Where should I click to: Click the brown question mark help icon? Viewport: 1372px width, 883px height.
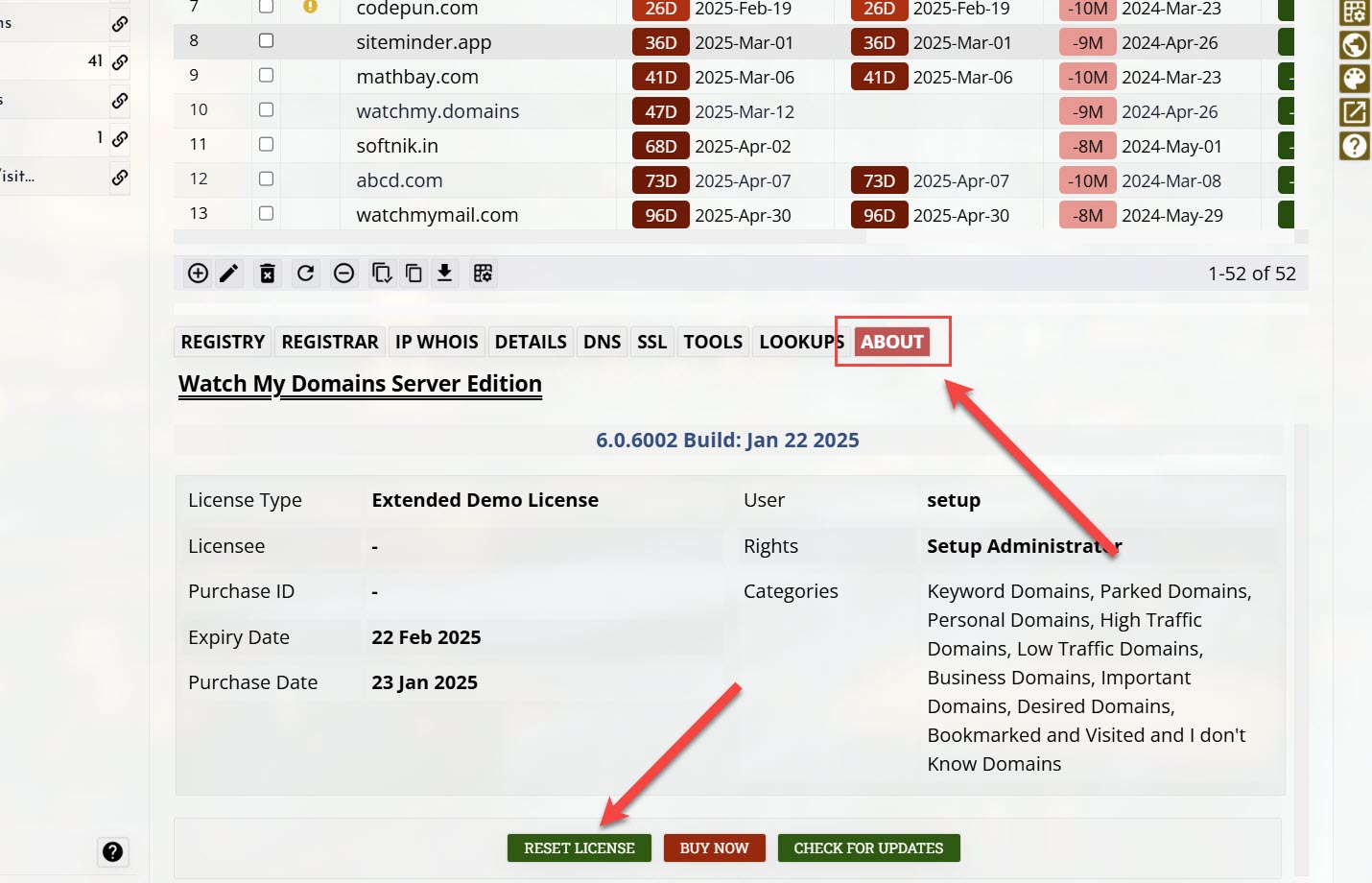coord(1355,146)
